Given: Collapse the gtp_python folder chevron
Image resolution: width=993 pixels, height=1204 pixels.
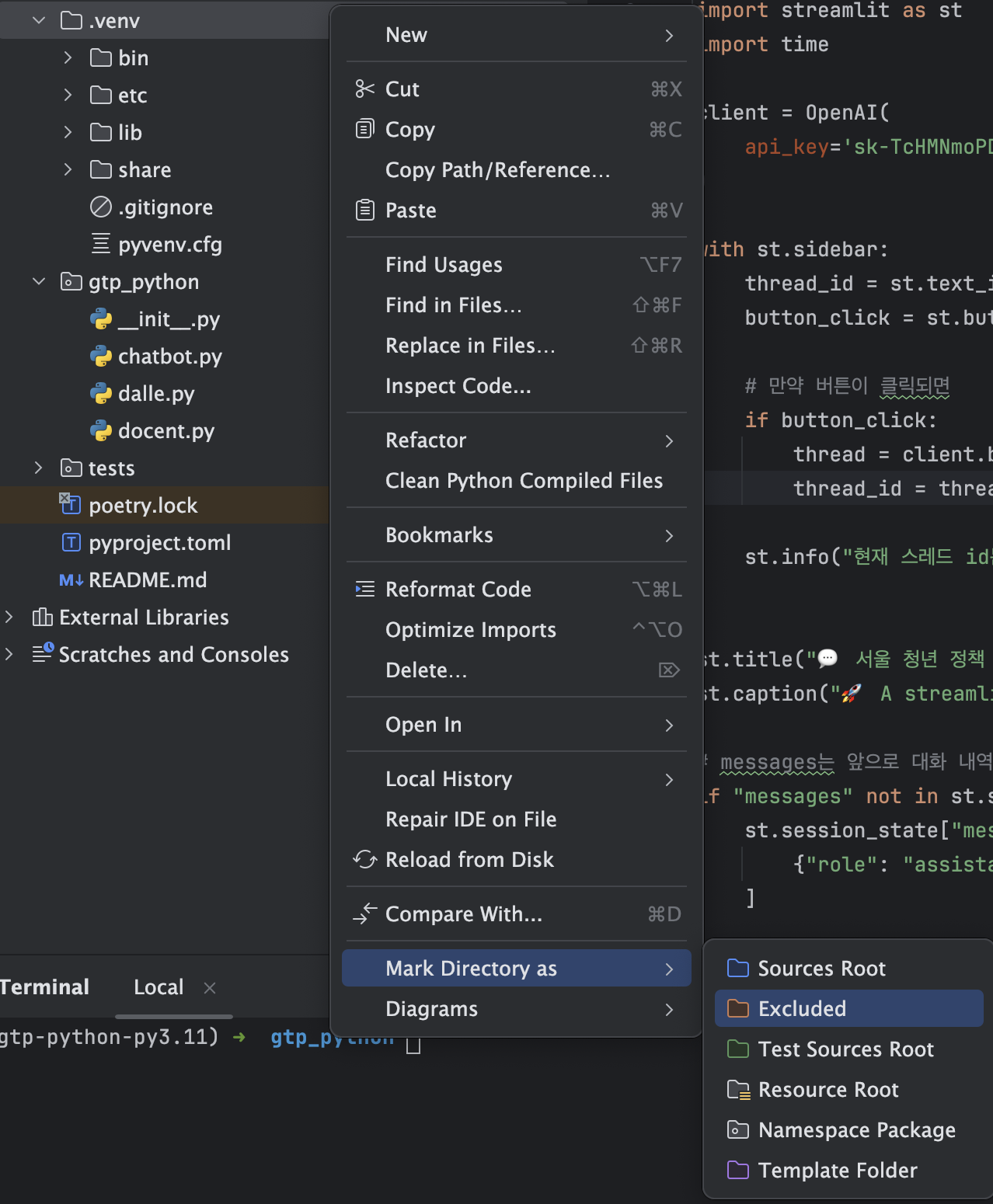Looking at the screenshot, I should (39, 281).
